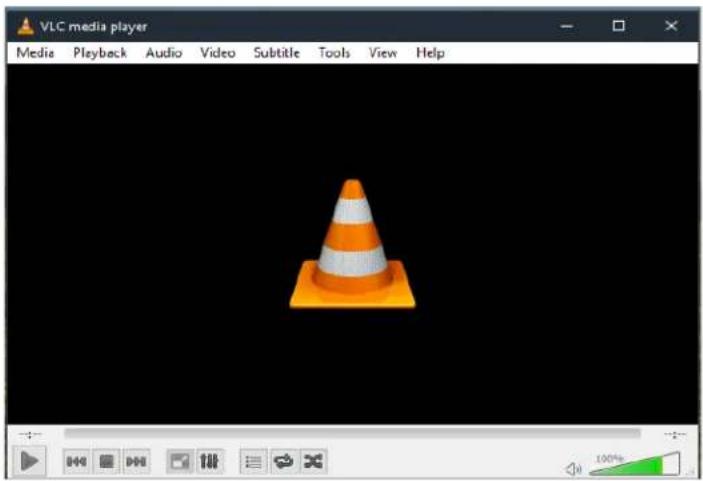The width and height of the screenshot is (703, 481).
Task: Click the large VLC cone in video area
Action: coord(352,244)
